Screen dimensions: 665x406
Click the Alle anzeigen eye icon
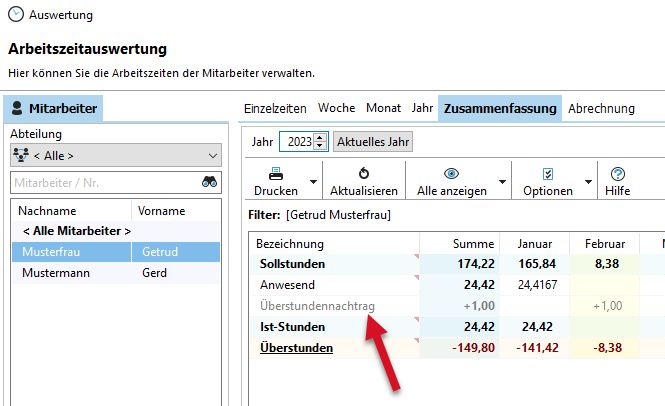click(451, 173)
